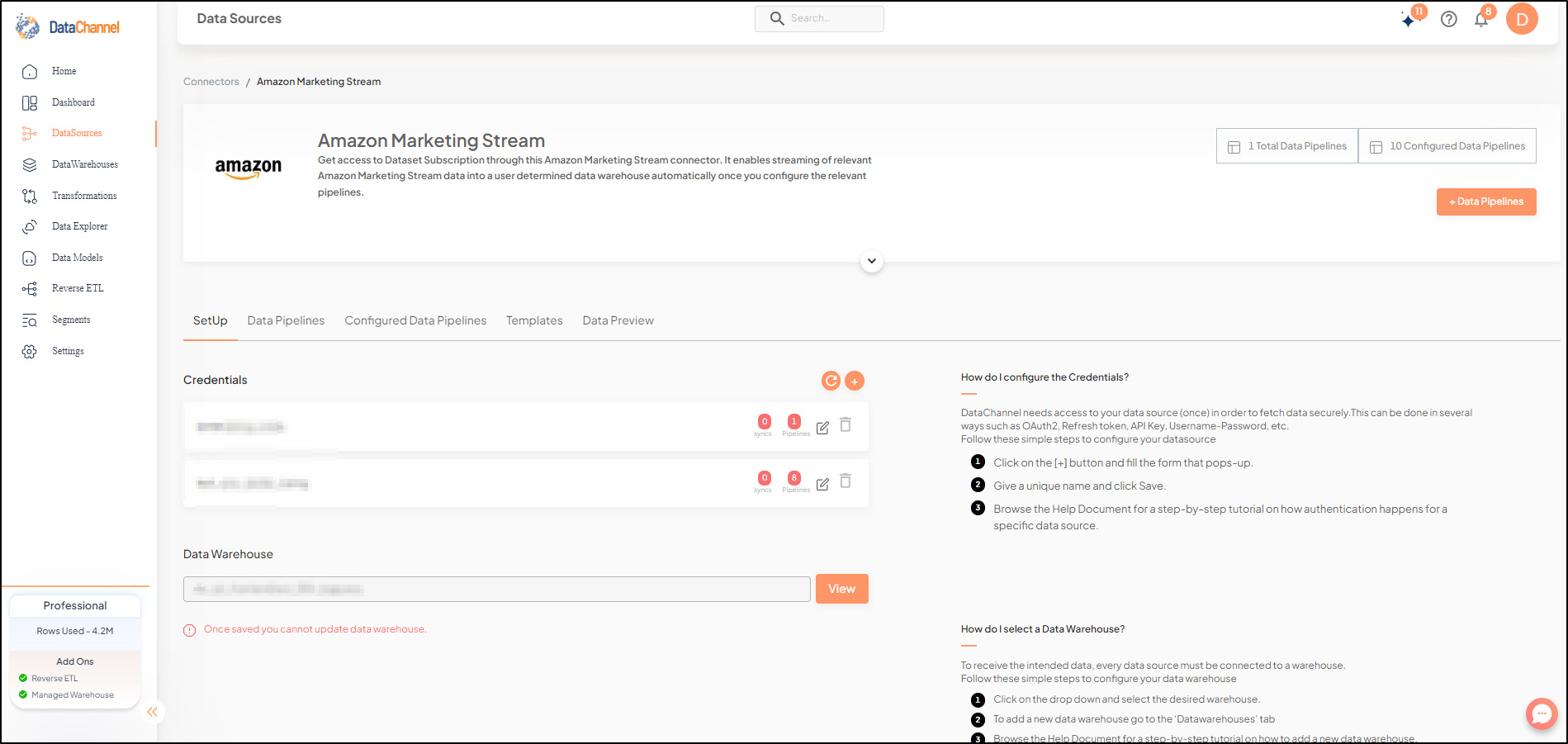Screen dimensions: 1568x744
Task: Click 1 Total Data Pipelines box
Action: click(x=1287, y=146)
